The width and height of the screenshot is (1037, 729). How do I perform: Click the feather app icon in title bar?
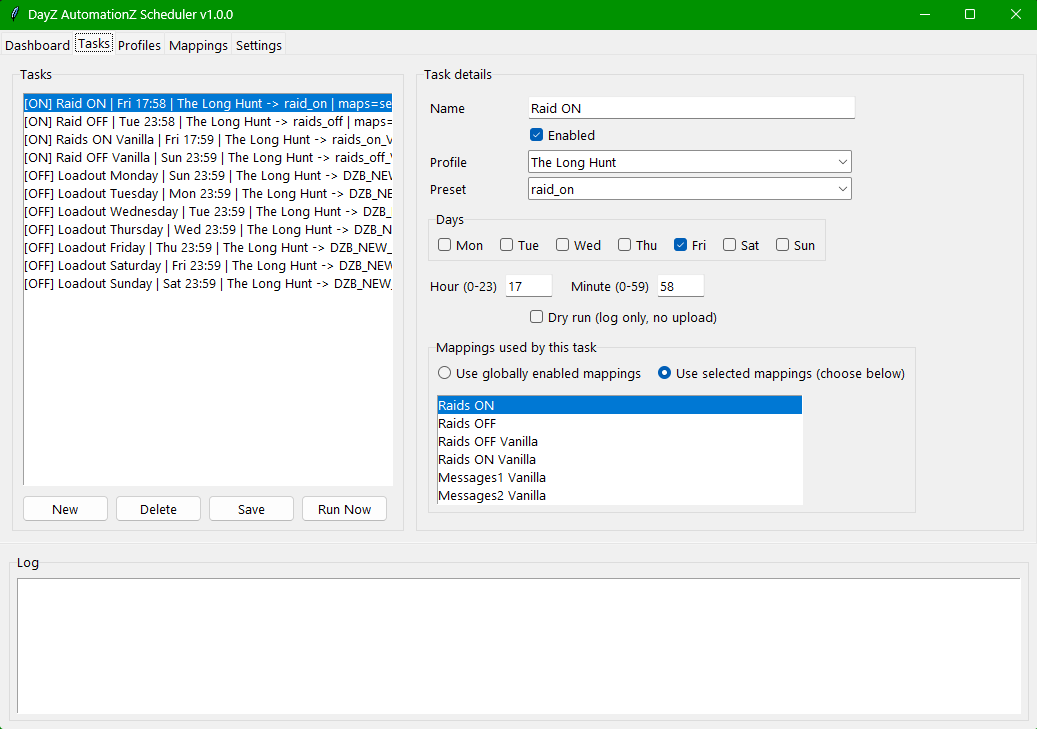[x=15, y=14]
